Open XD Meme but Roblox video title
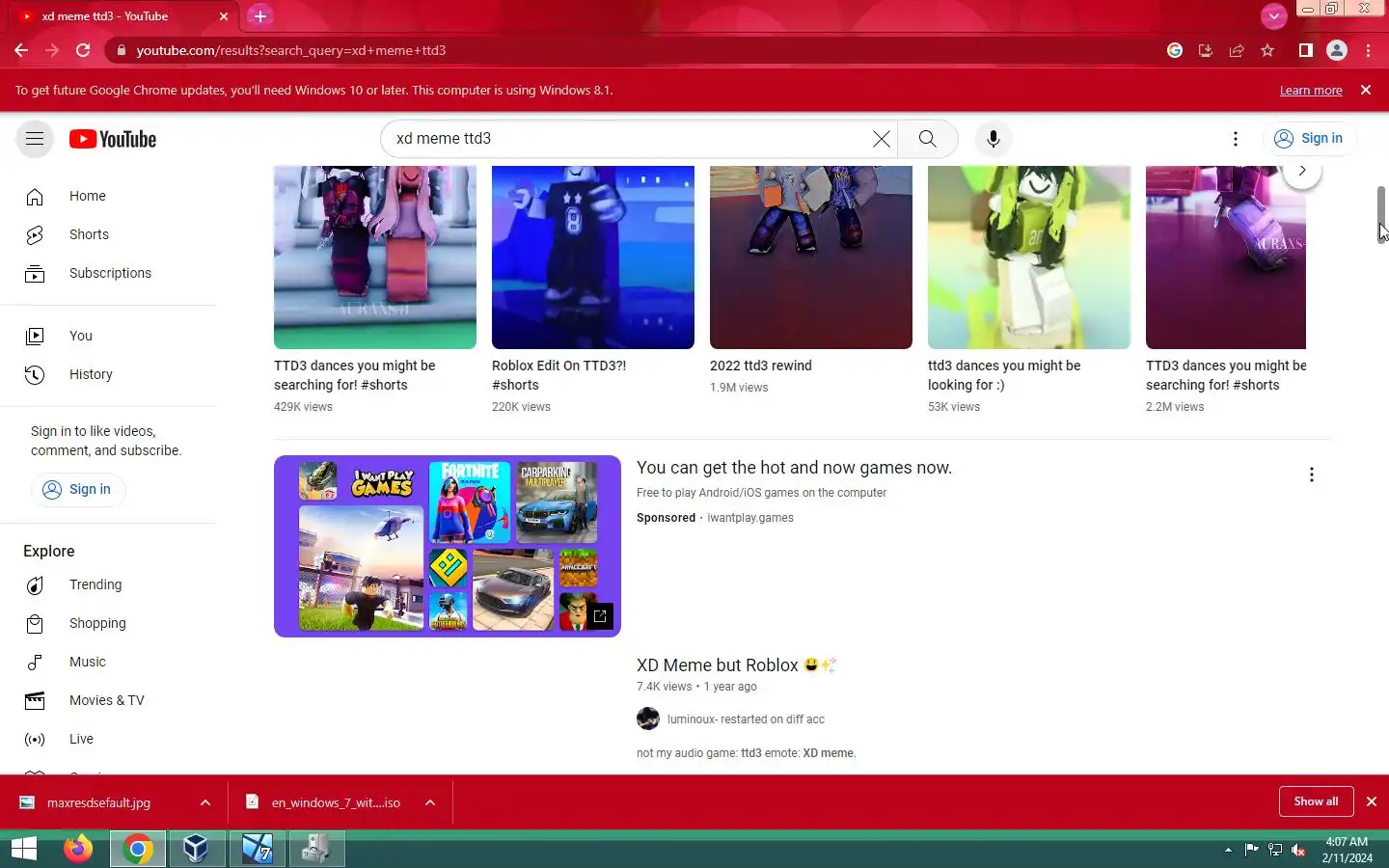This screenshot has height=868, width=1389. (x=737, y=665)
